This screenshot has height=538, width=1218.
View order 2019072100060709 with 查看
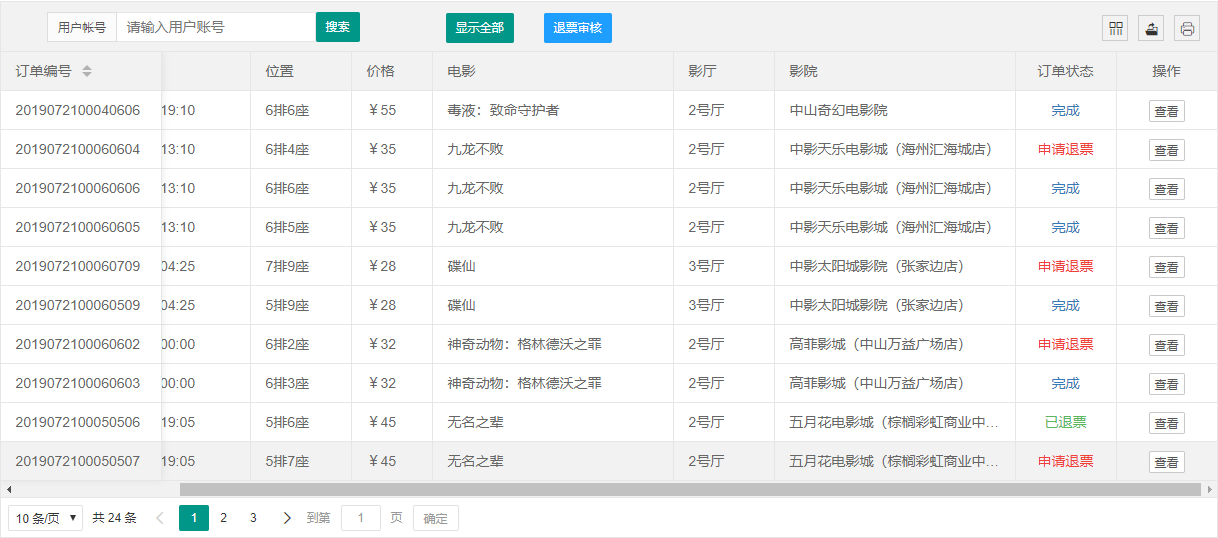tap(1166, 267)
